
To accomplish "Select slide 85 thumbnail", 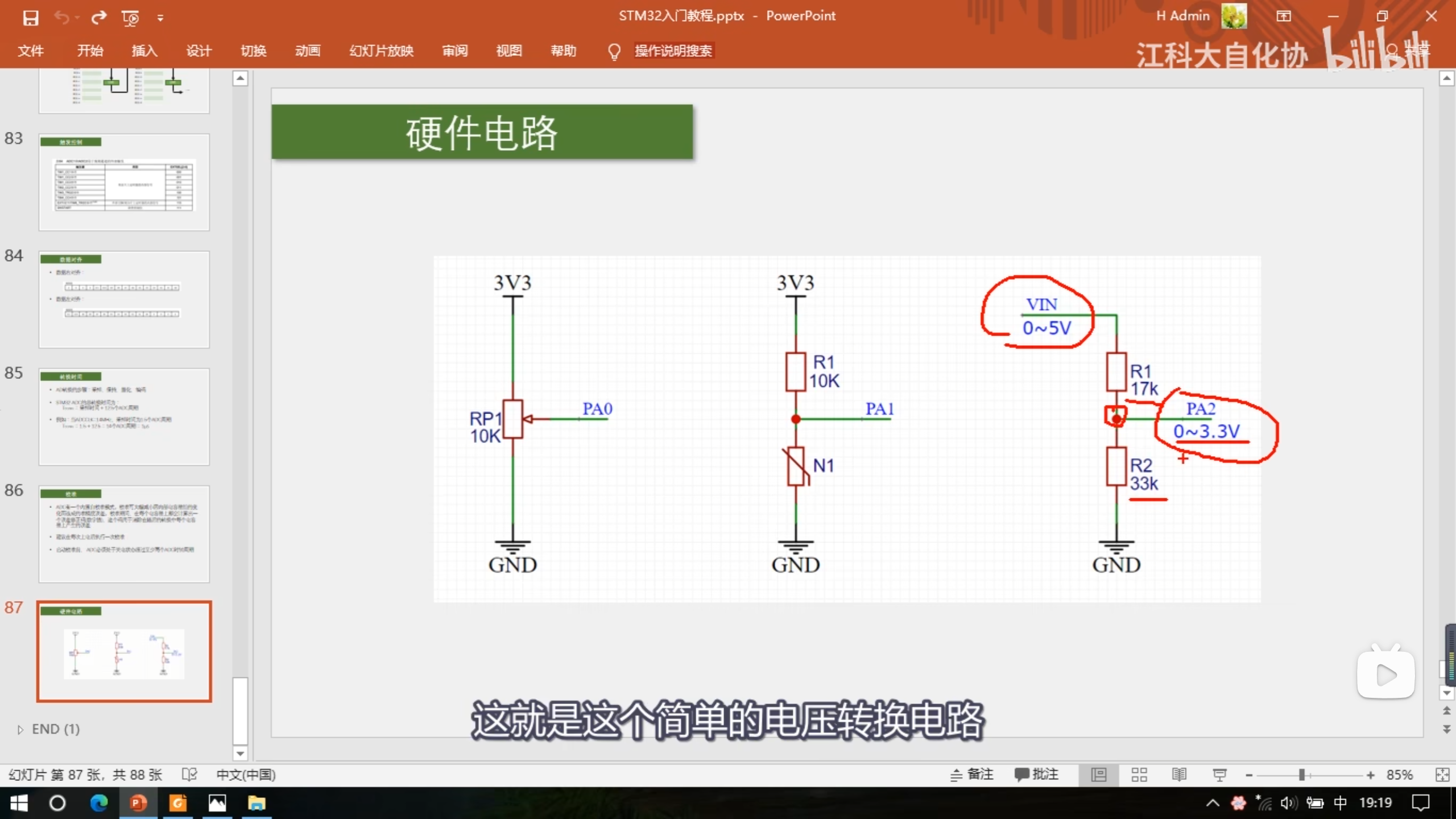I will [x=124, y=416].
